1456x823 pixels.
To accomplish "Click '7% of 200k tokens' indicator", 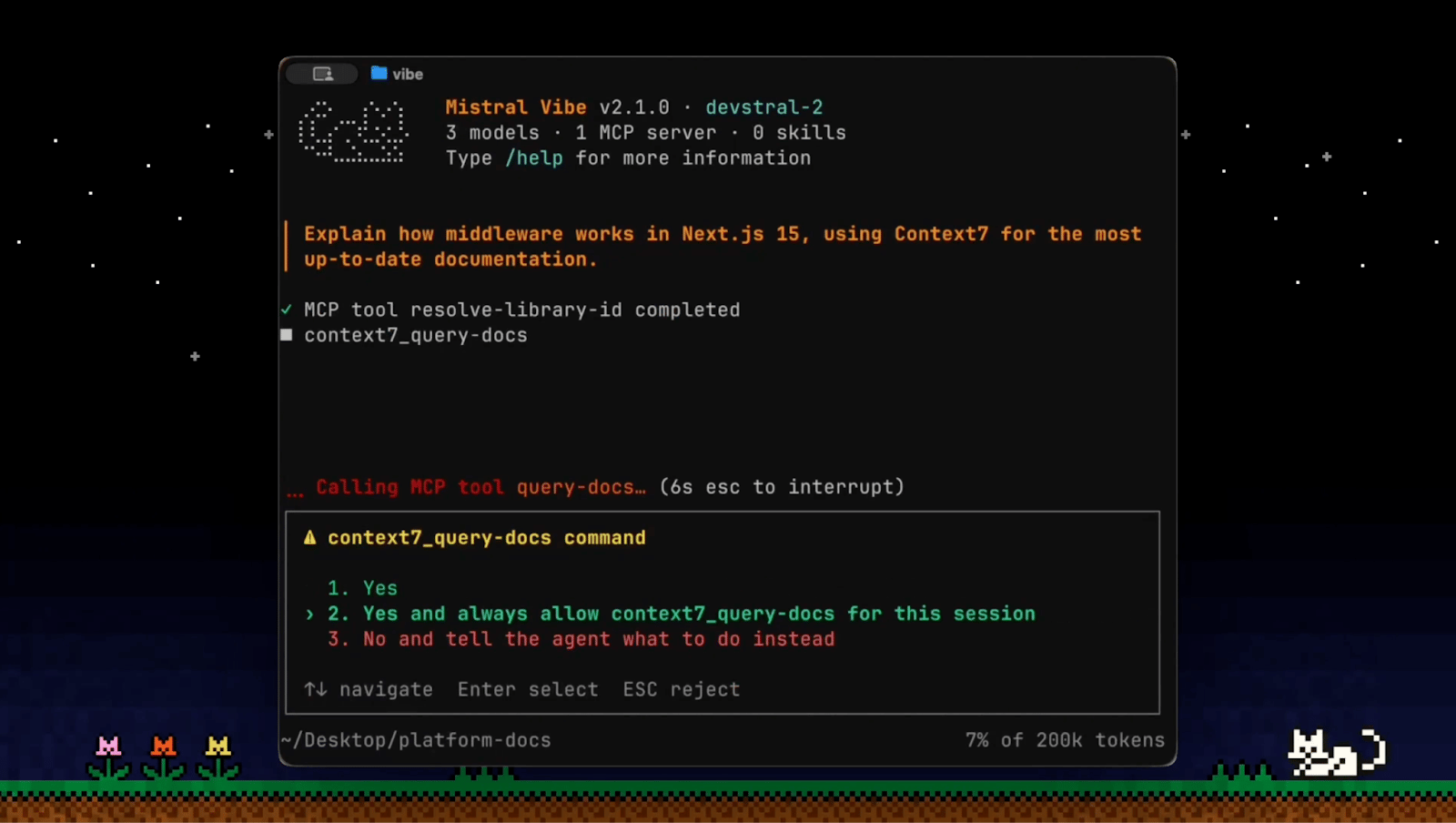I will (1065, 740).
